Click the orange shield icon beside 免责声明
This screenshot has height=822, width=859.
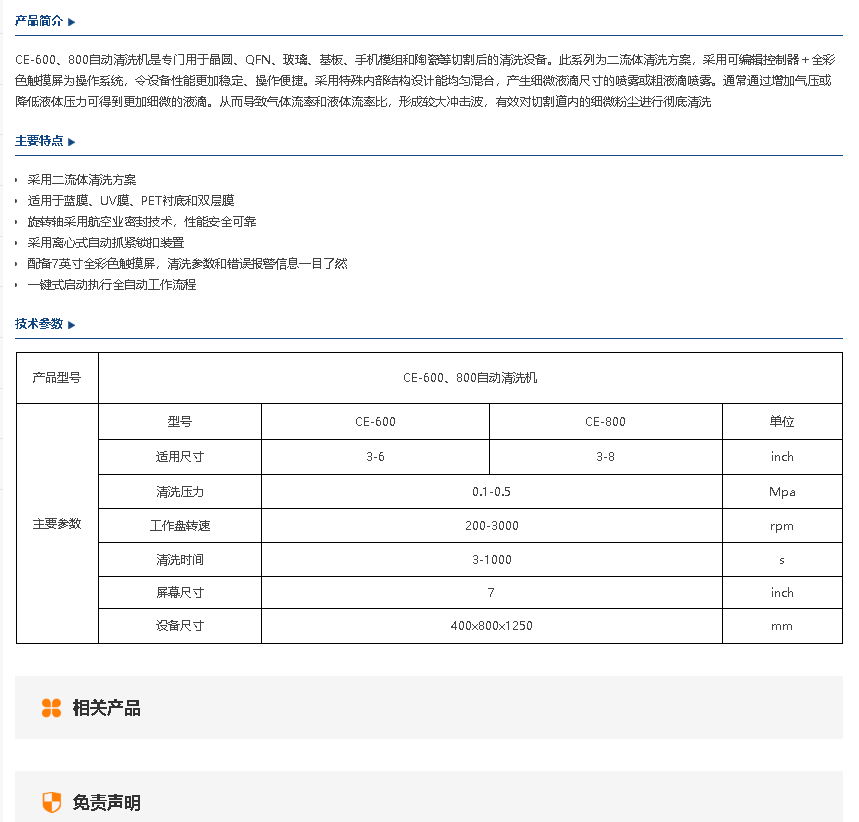point(51,802)
